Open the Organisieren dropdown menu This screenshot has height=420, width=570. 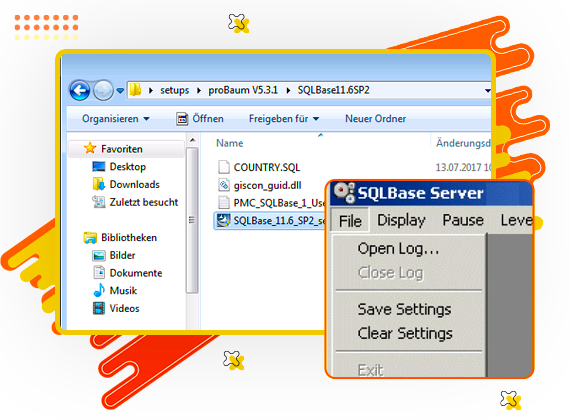tap(116, 119)
